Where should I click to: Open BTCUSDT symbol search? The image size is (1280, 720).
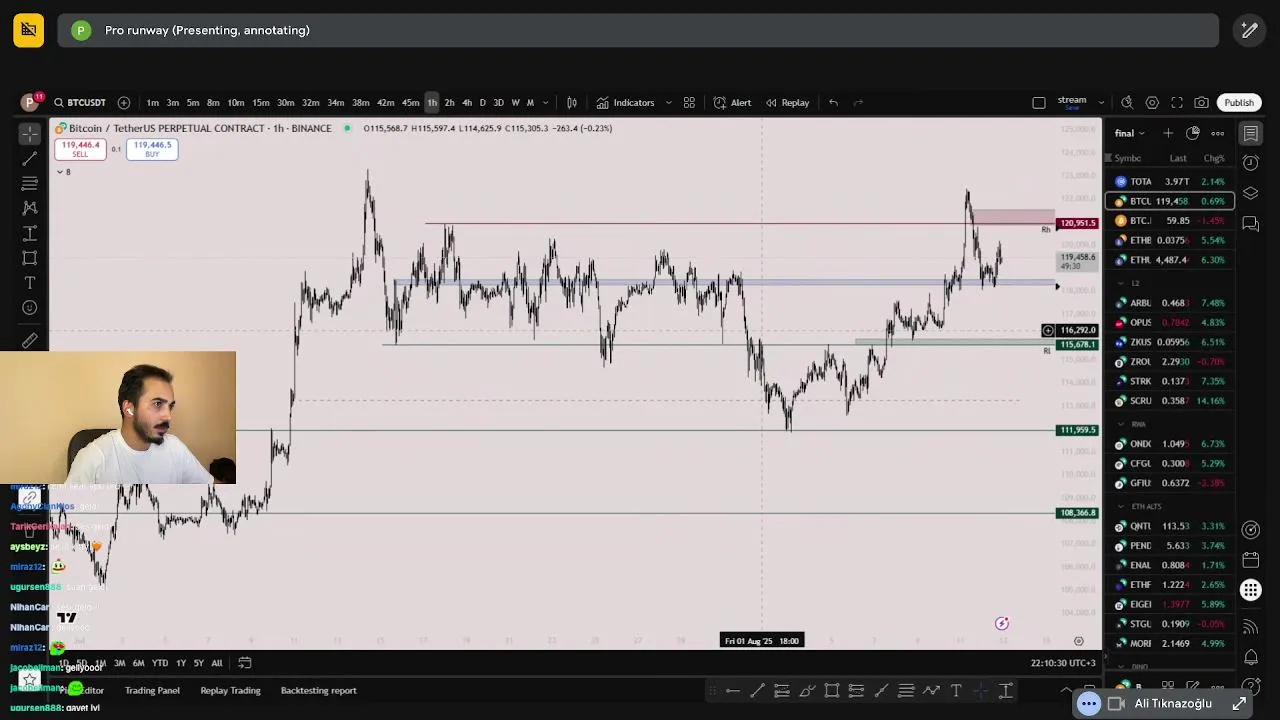tap(80, 102)
